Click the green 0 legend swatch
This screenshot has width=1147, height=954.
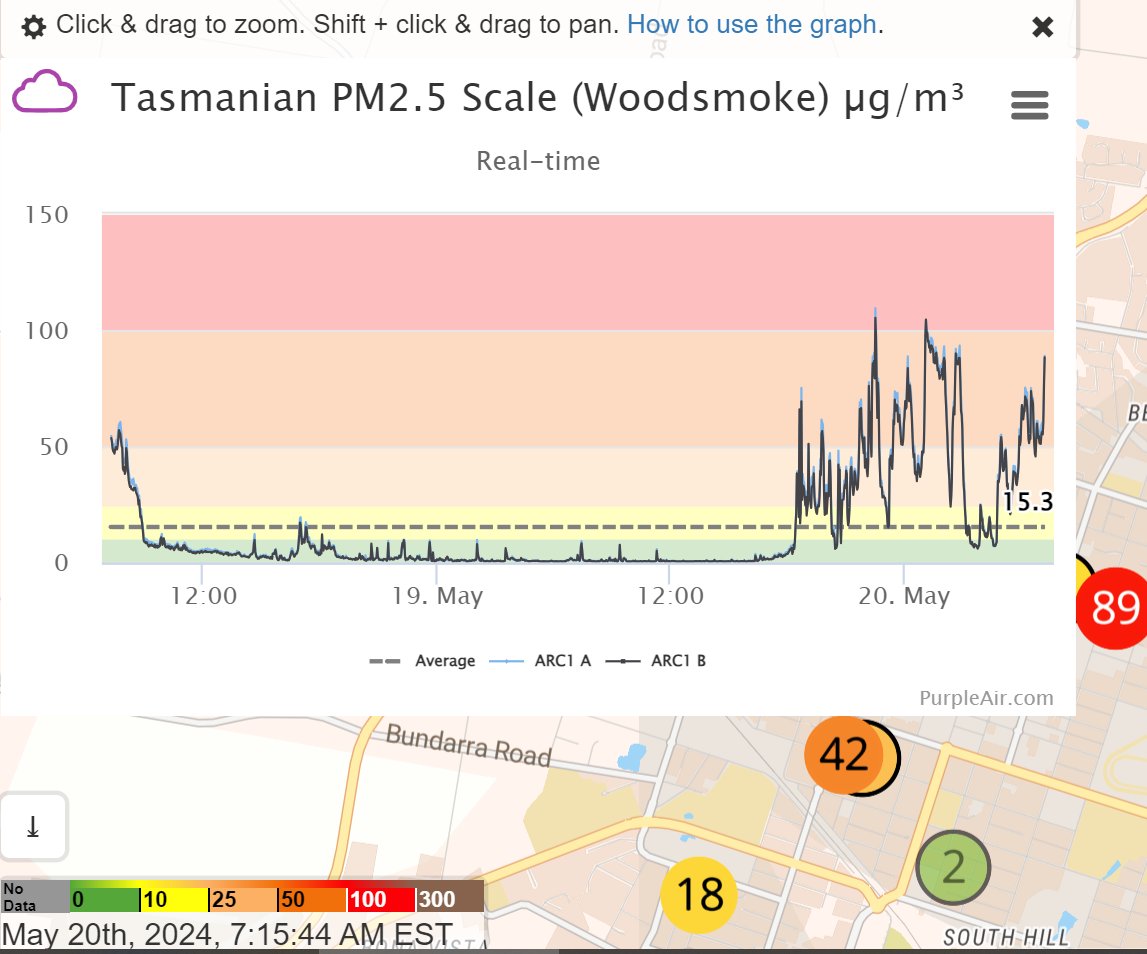pyautogui.click(x=105, y=898)
